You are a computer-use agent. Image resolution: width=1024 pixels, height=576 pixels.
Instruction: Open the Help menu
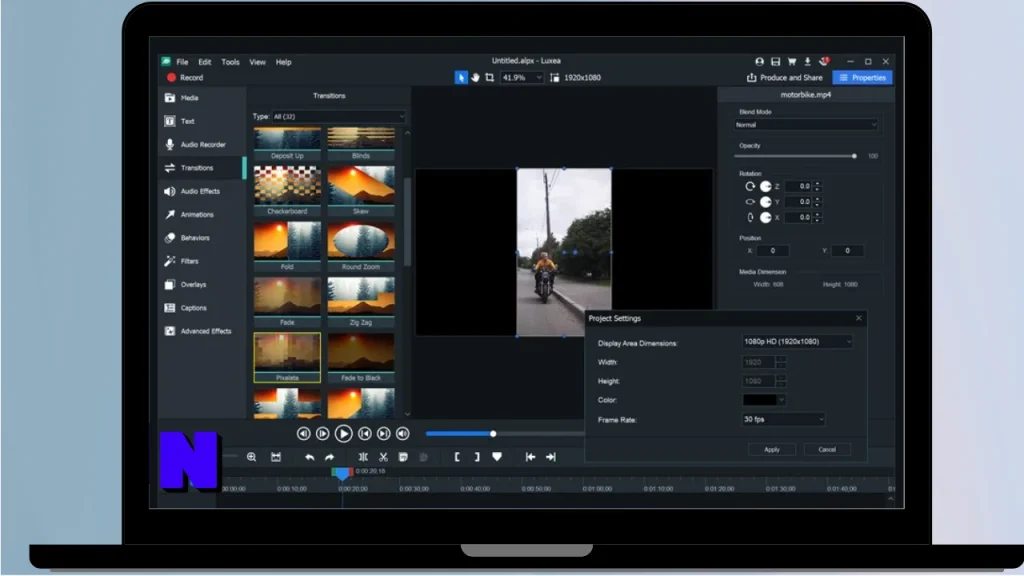283,62
